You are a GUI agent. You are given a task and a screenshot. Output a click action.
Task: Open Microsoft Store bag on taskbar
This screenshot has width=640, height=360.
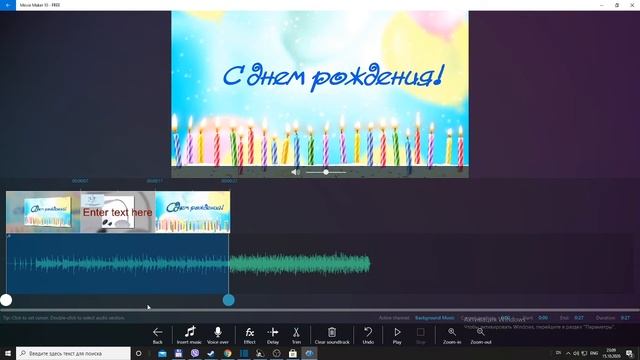tap(293, 353)
